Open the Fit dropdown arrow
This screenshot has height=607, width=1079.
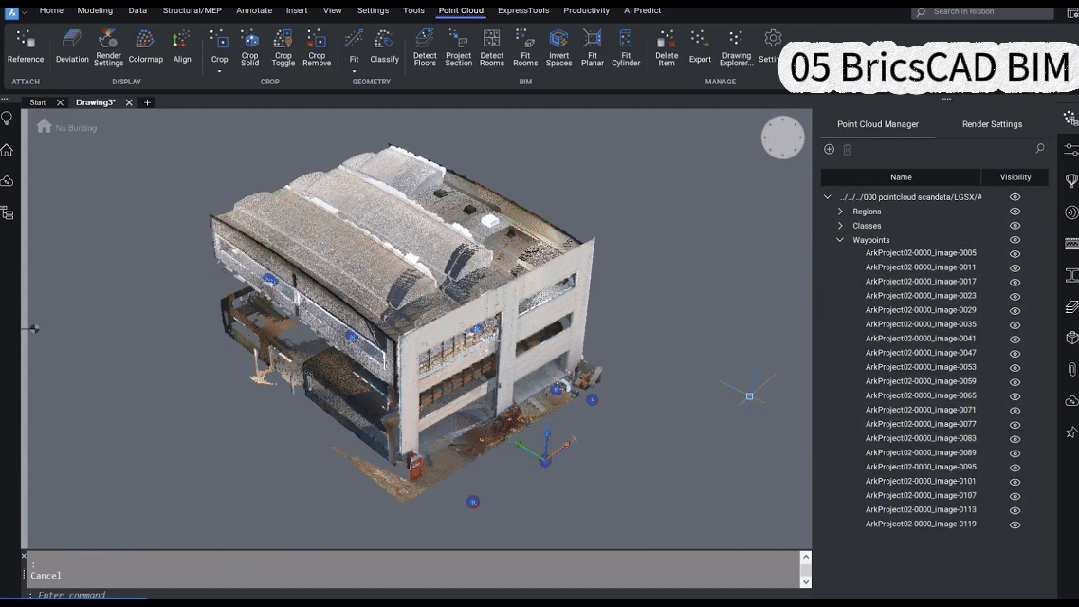click(x=354, y=71)
